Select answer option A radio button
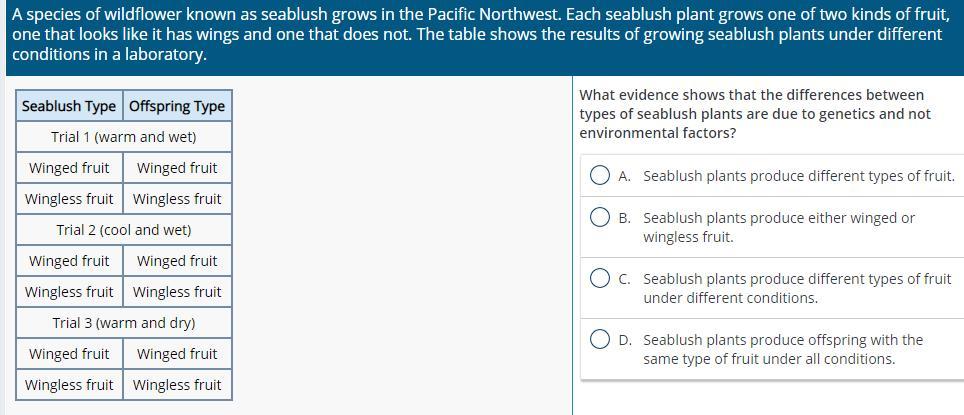 (600, 176)
